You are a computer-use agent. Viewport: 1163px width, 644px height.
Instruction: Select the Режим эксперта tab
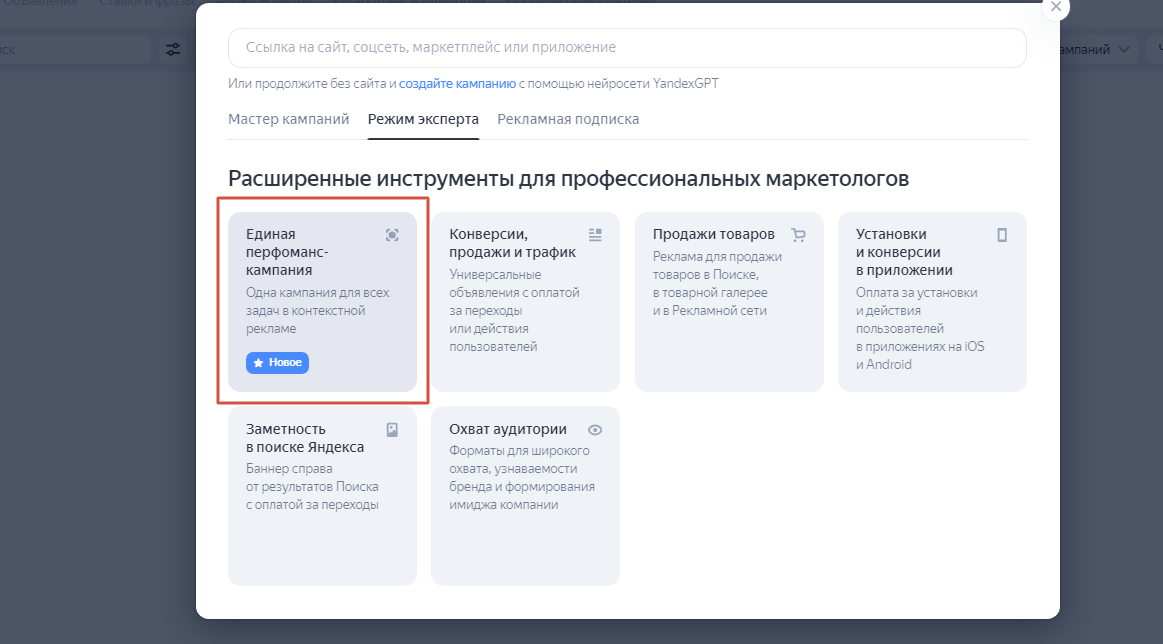(423, 119)
